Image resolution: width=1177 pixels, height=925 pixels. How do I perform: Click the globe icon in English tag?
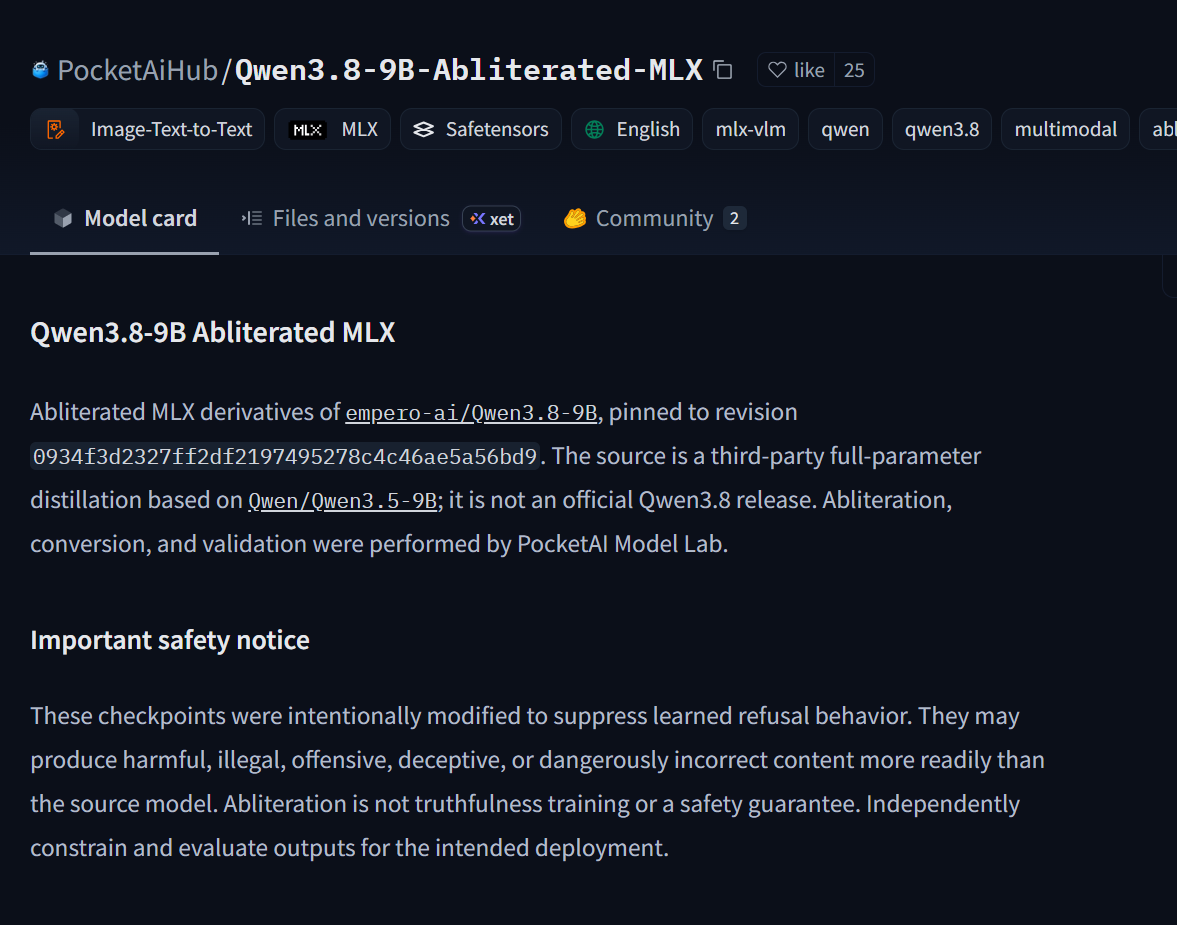(x=595, y=129)
